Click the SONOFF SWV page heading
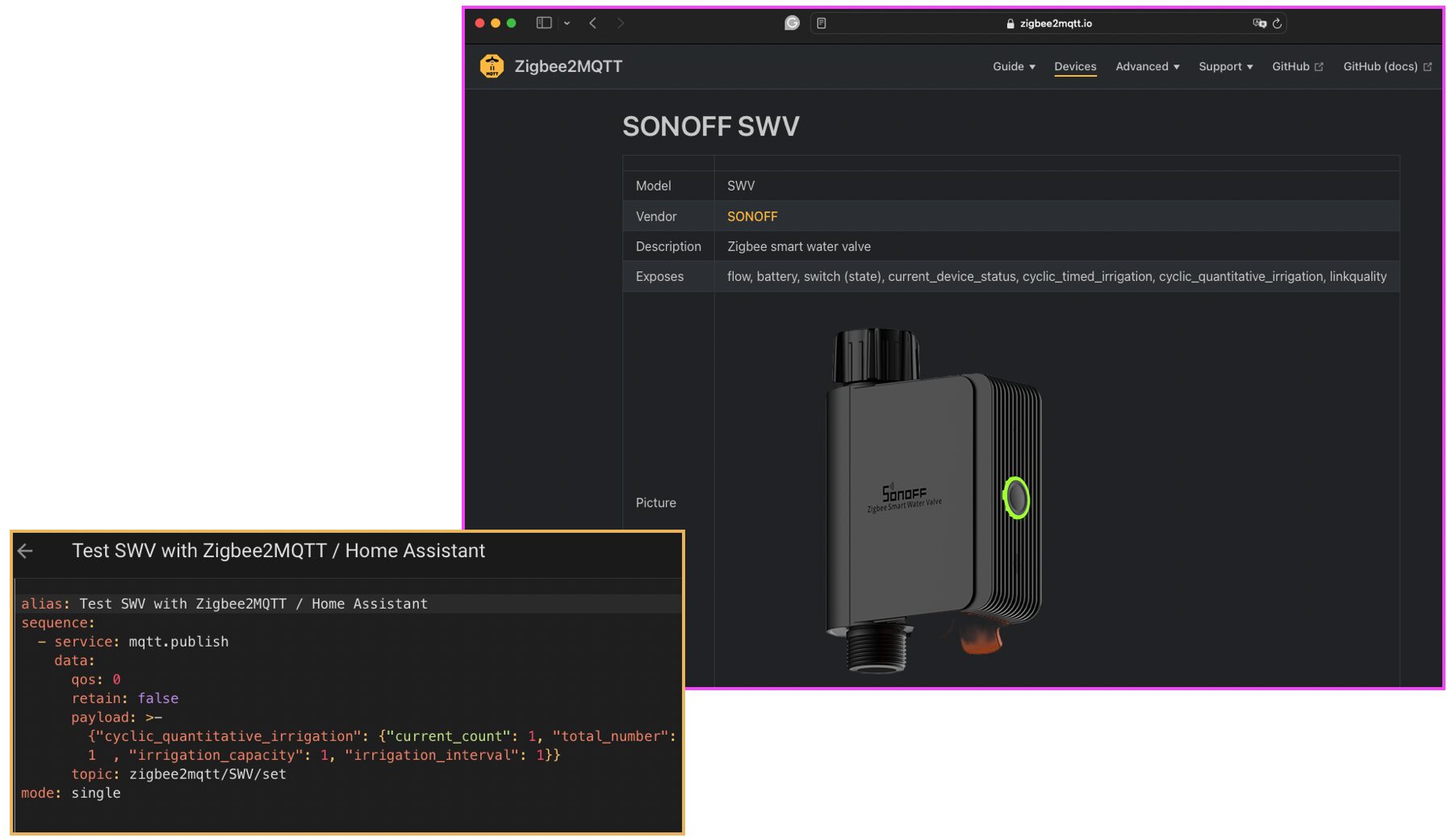 [710, 126]
